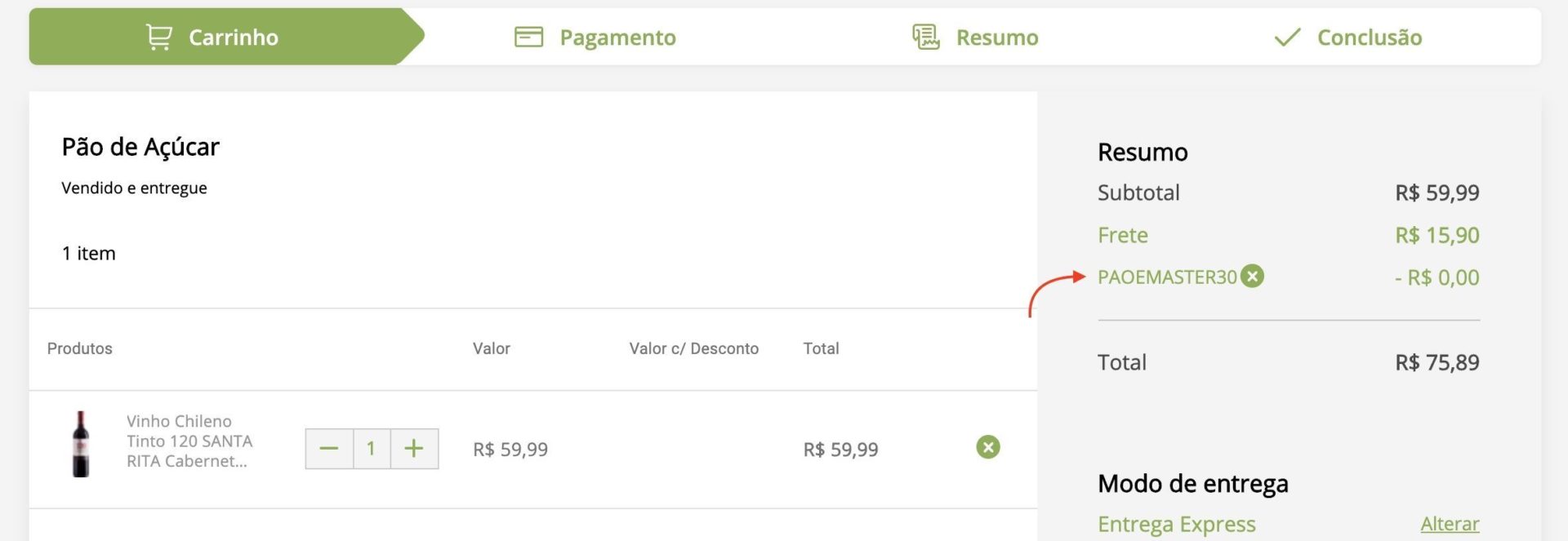This screenshot has height=541, width=1568.
Task: Click the Pão de Açúcar seller heading
Action: pyautogui.click(x=140, y=147)
